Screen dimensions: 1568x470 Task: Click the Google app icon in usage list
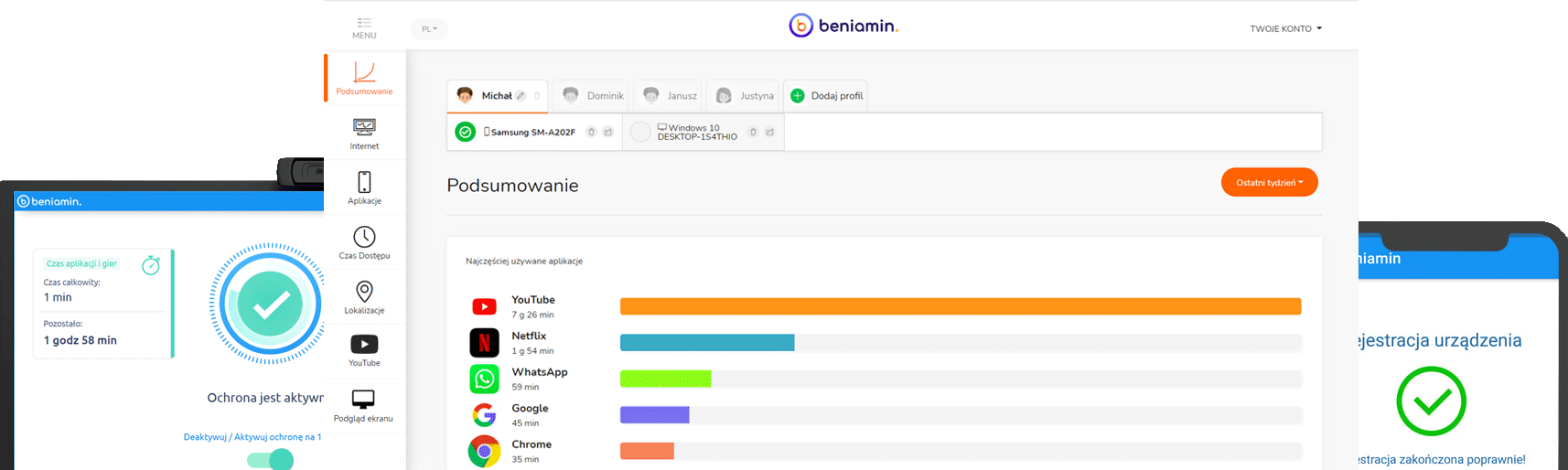(x=484, y=415)
